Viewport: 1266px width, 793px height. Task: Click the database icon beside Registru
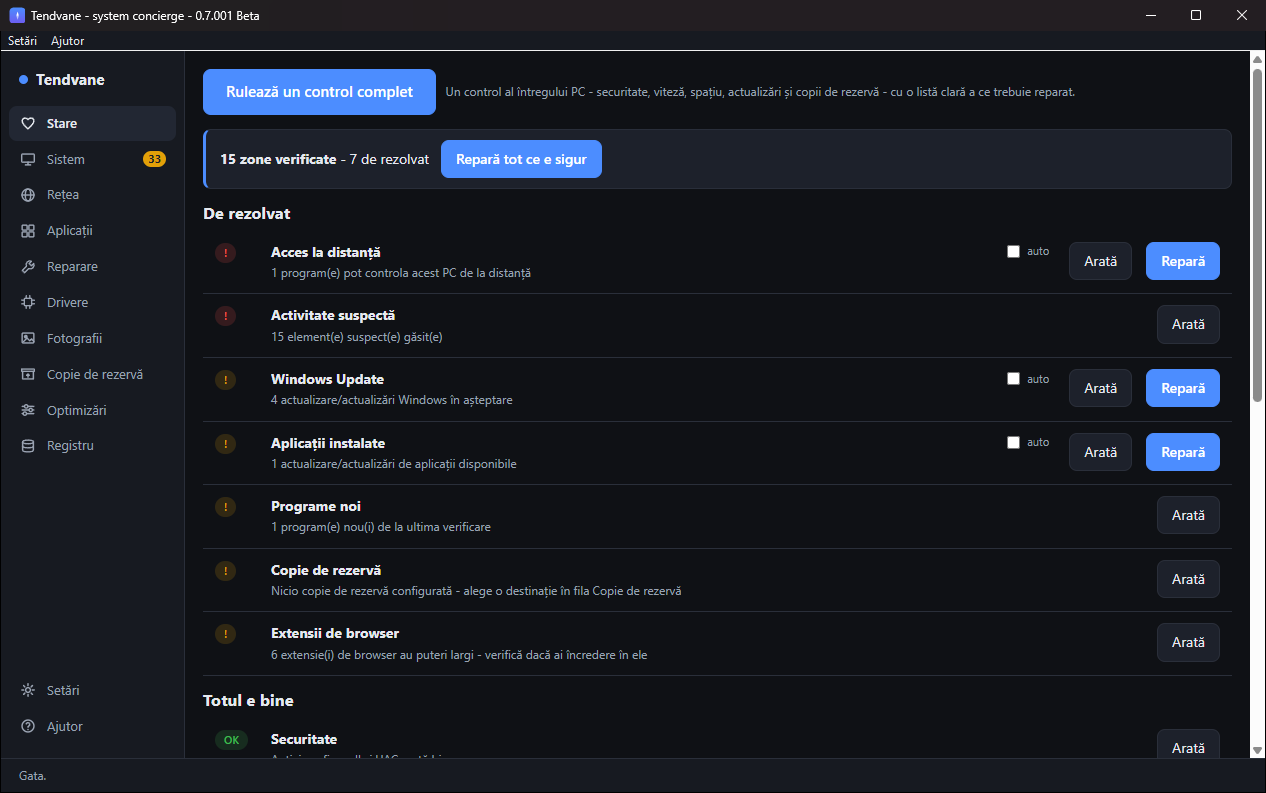pos(28,446)
